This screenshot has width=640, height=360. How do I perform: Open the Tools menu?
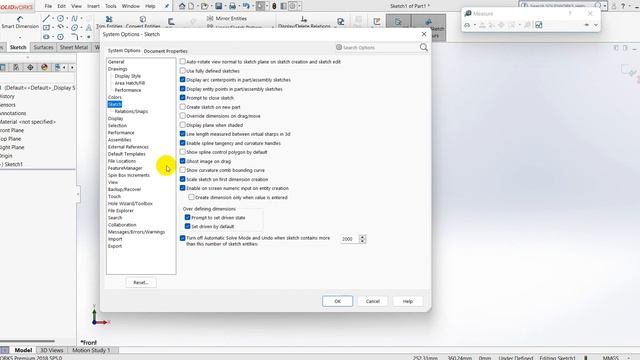point(111,6)
